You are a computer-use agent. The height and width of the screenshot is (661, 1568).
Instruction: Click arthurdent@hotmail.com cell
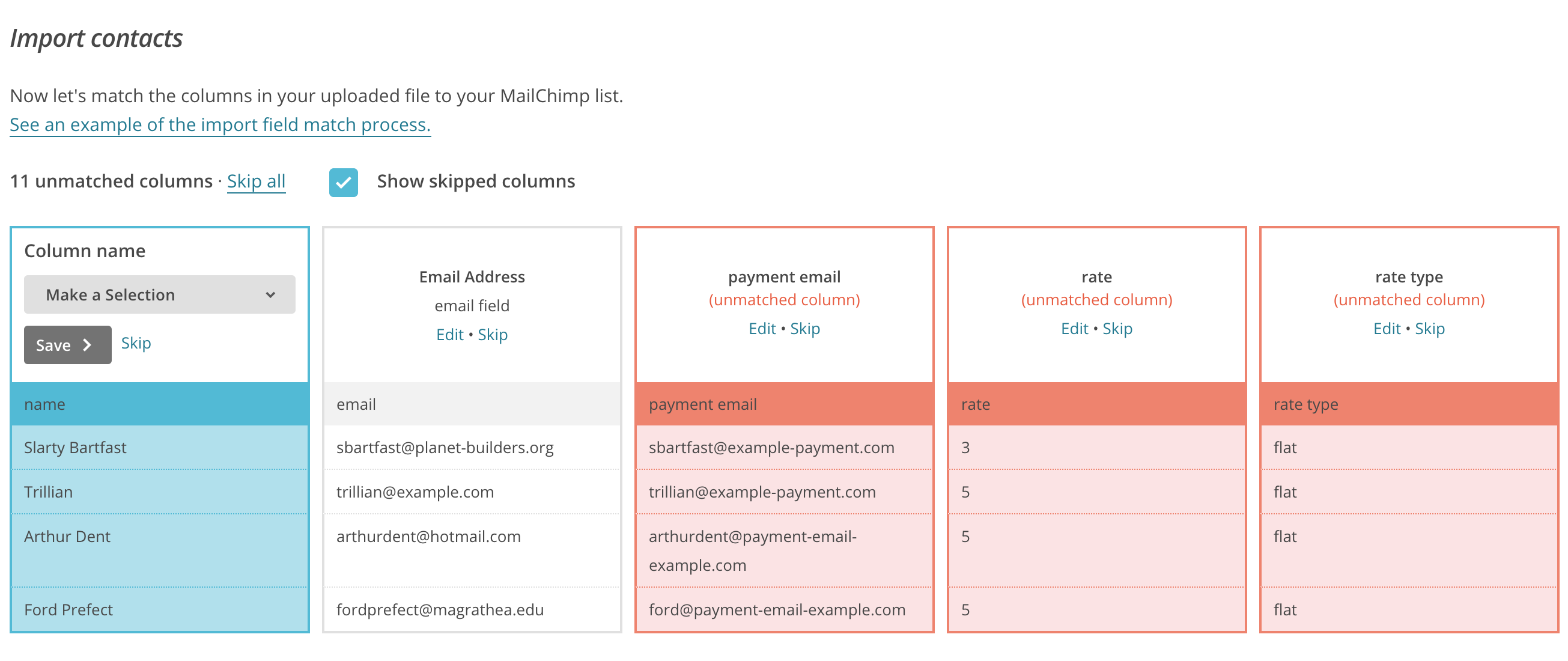coord(472,551)
